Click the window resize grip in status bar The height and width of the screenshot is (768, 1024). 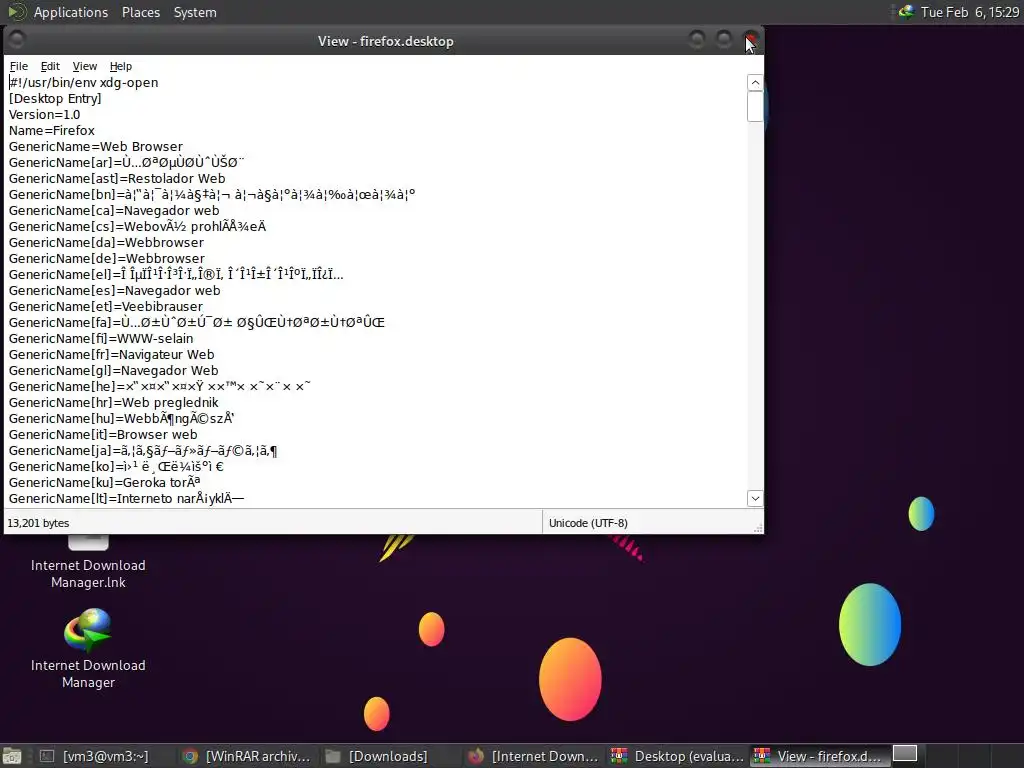[x=758, y=528]
